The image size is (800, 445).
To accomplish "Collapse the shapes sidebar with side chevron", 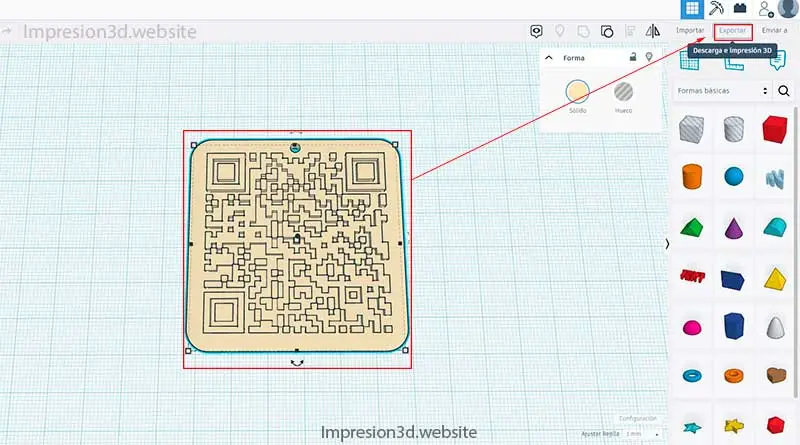I will (667, 244).
